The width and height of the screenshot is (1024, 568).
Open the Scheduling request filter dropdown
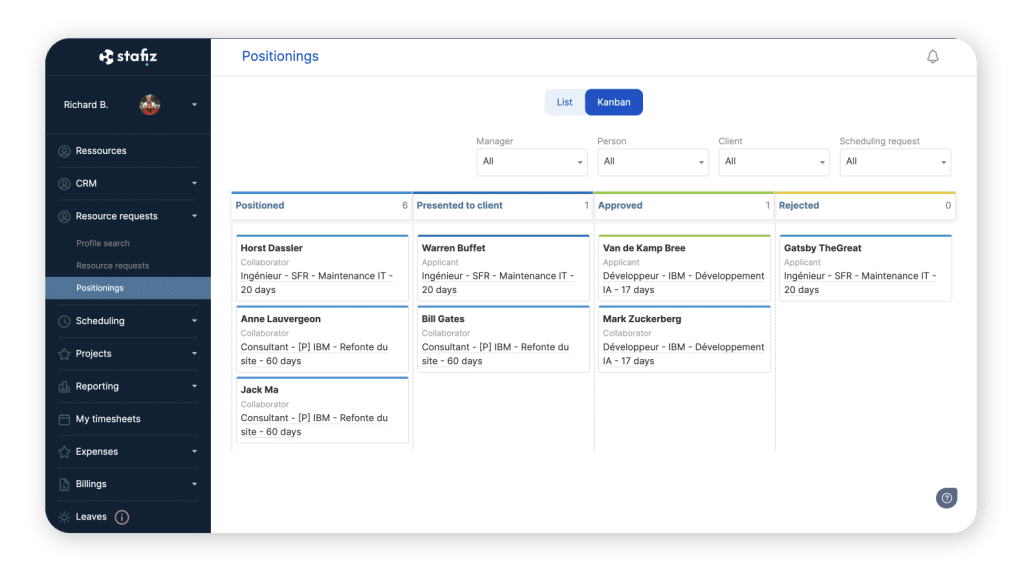point(895,162)
